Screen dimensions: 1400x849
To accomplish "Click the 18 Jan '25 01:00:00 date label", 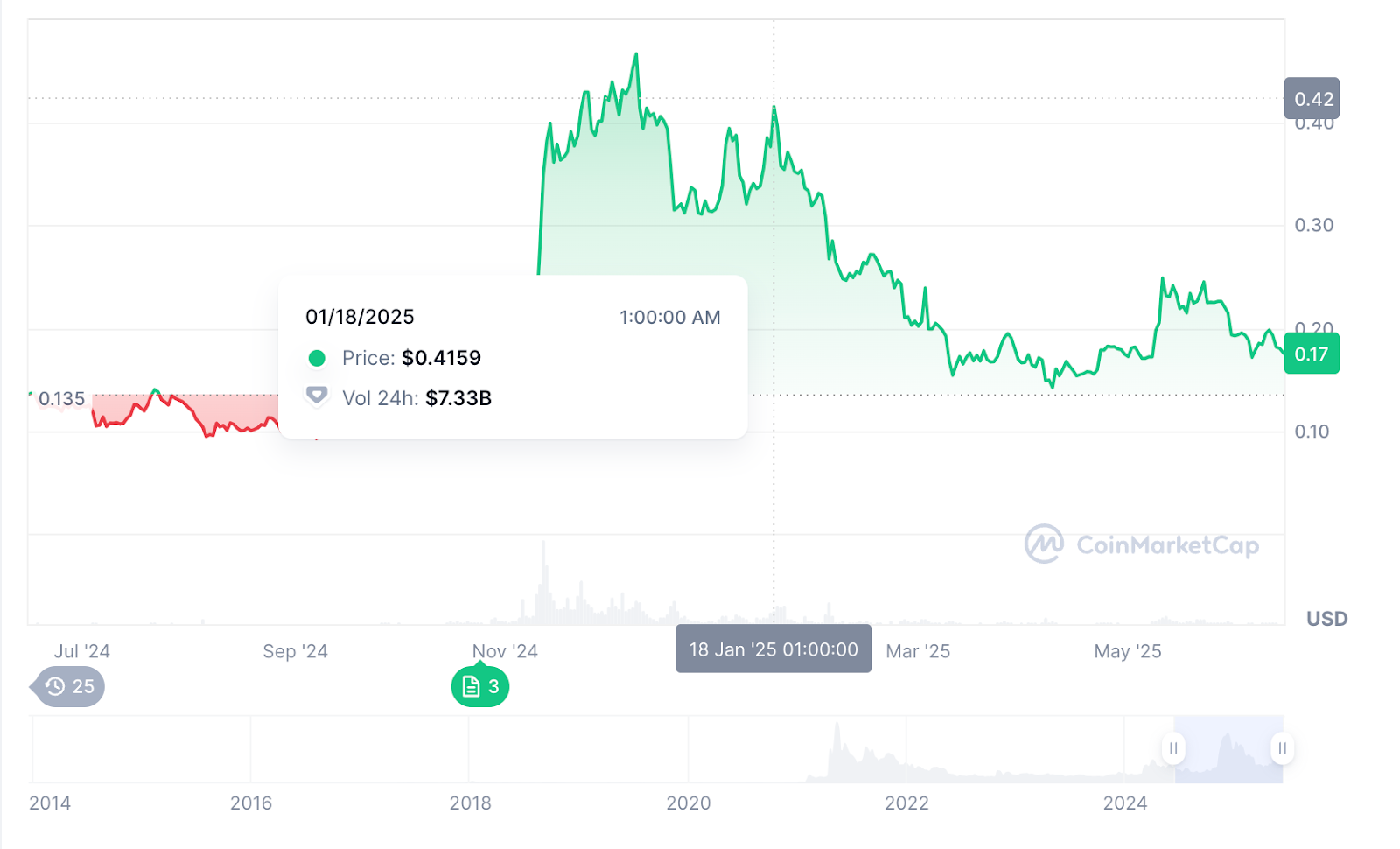I will [773, 649].
